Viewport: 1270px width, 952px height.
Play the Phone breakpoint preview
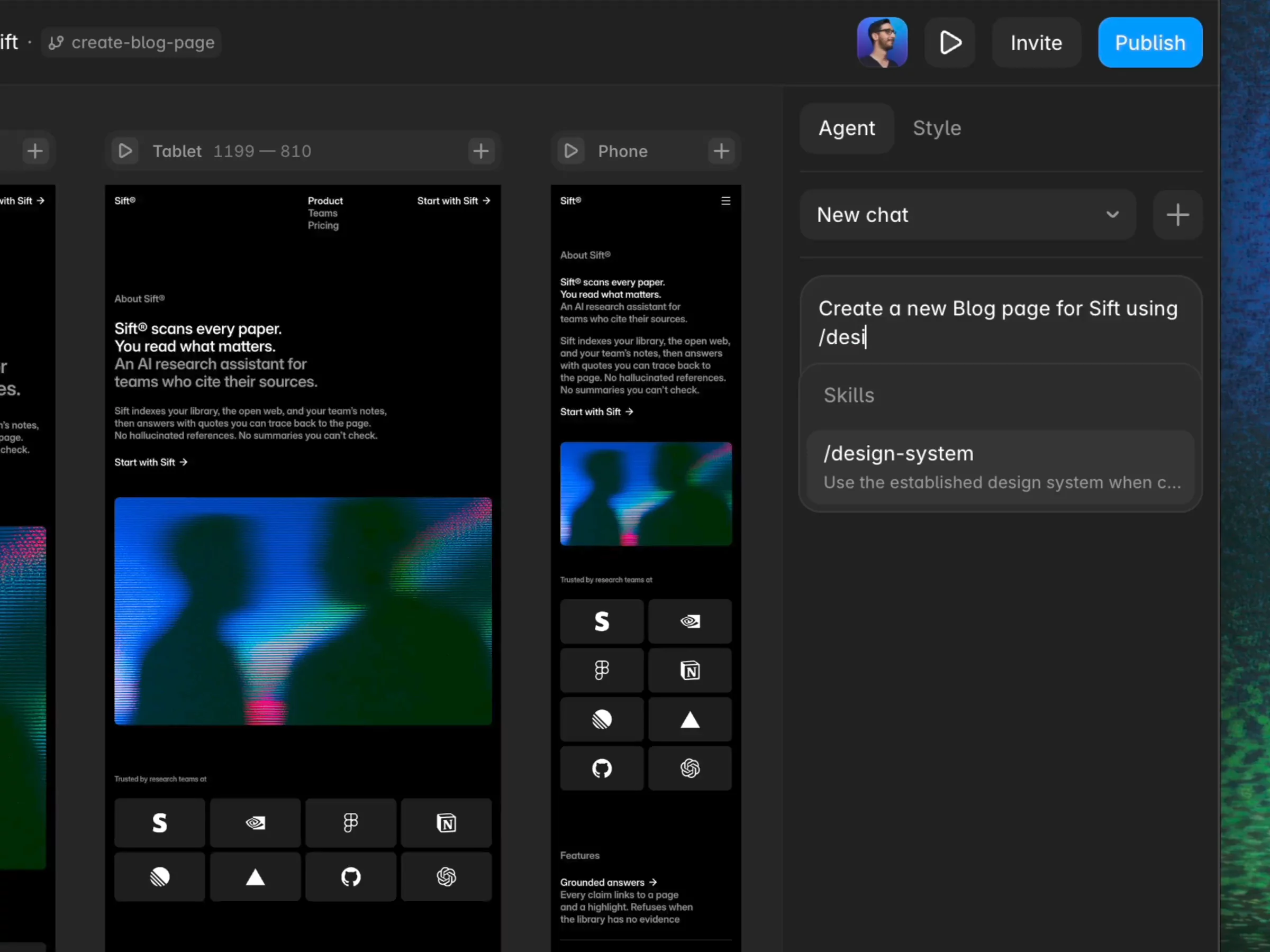coord(570,151)
